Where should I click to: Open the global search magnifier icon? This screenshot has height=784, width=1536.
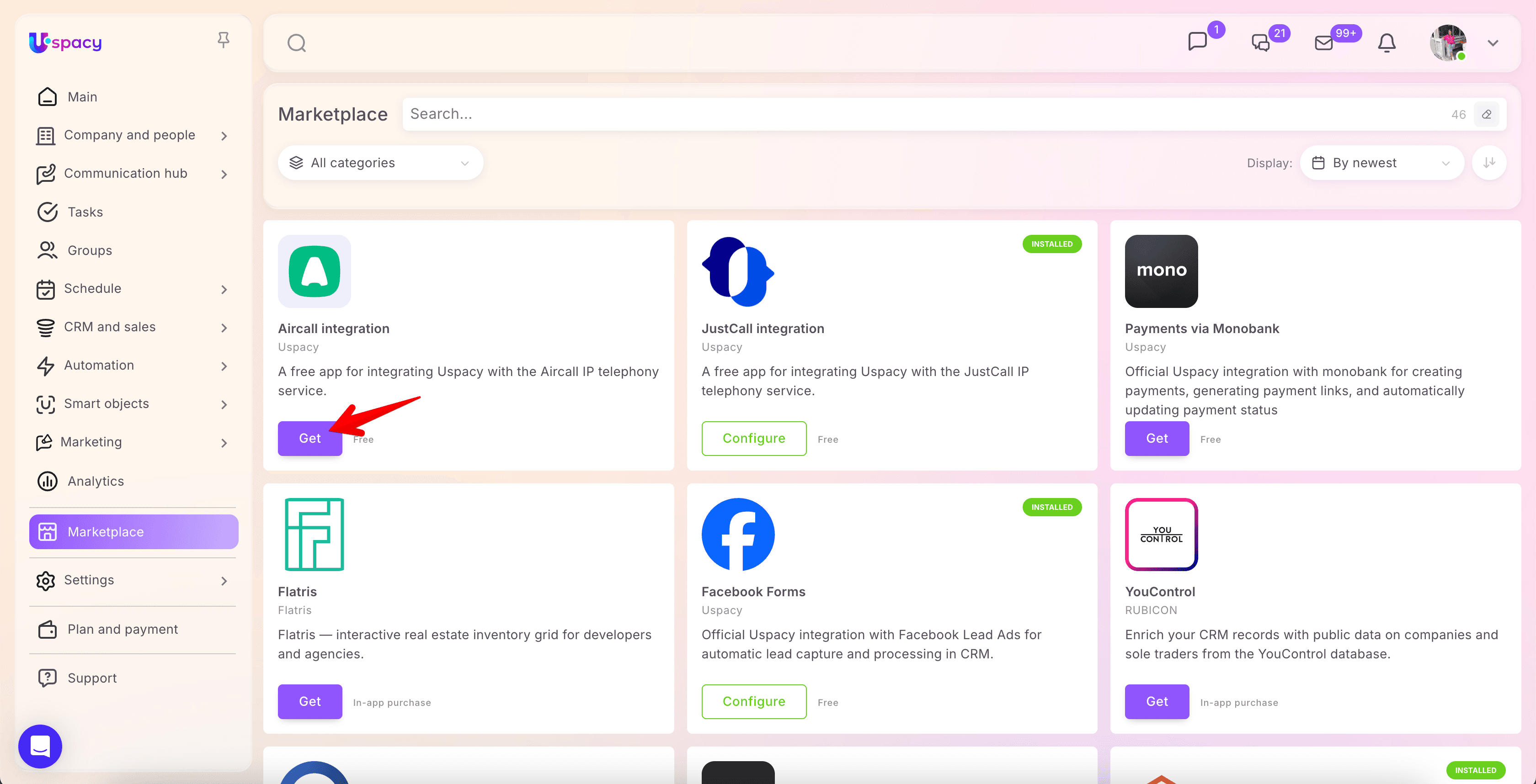tap(296, 43)
